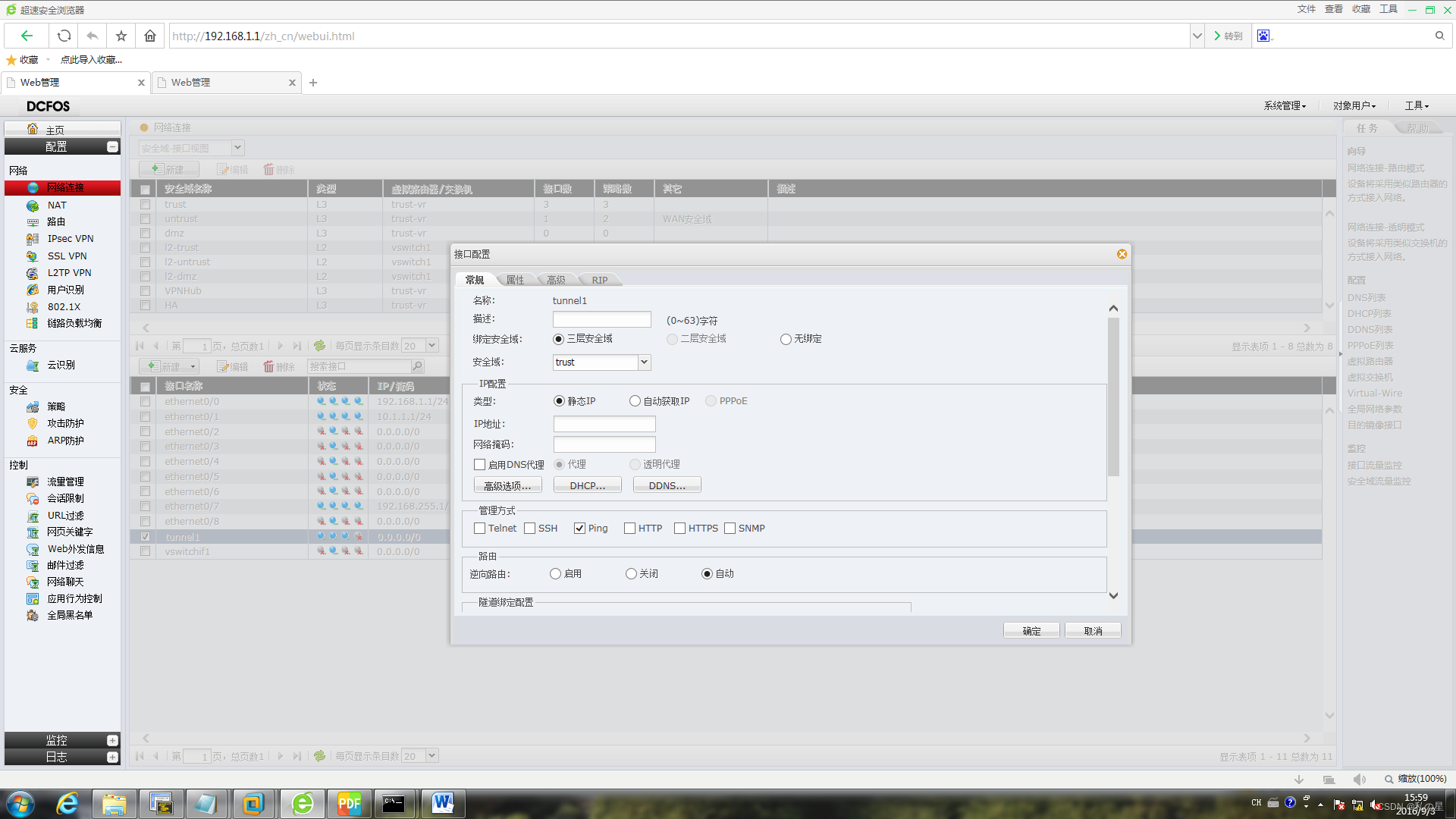Select the 自动获取IP radio button
1456x819 pixels.
click(635, 401)
